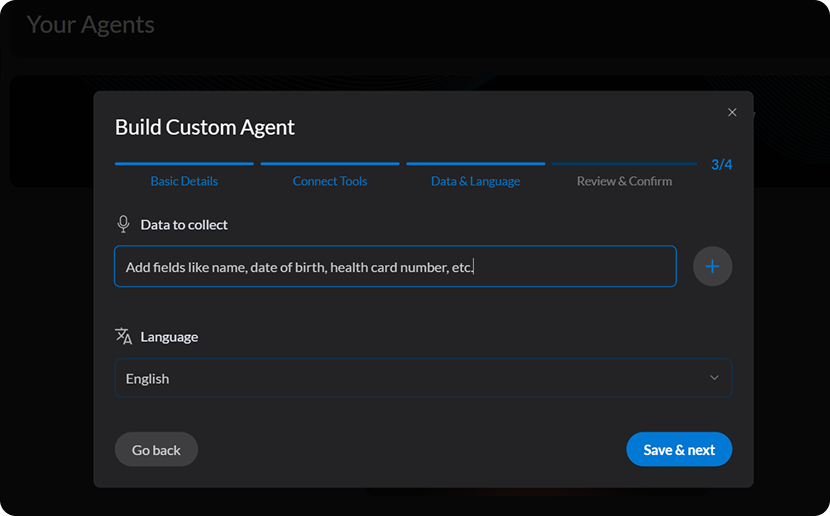
Task: Go to the Basic Details step
Action: 184,181
